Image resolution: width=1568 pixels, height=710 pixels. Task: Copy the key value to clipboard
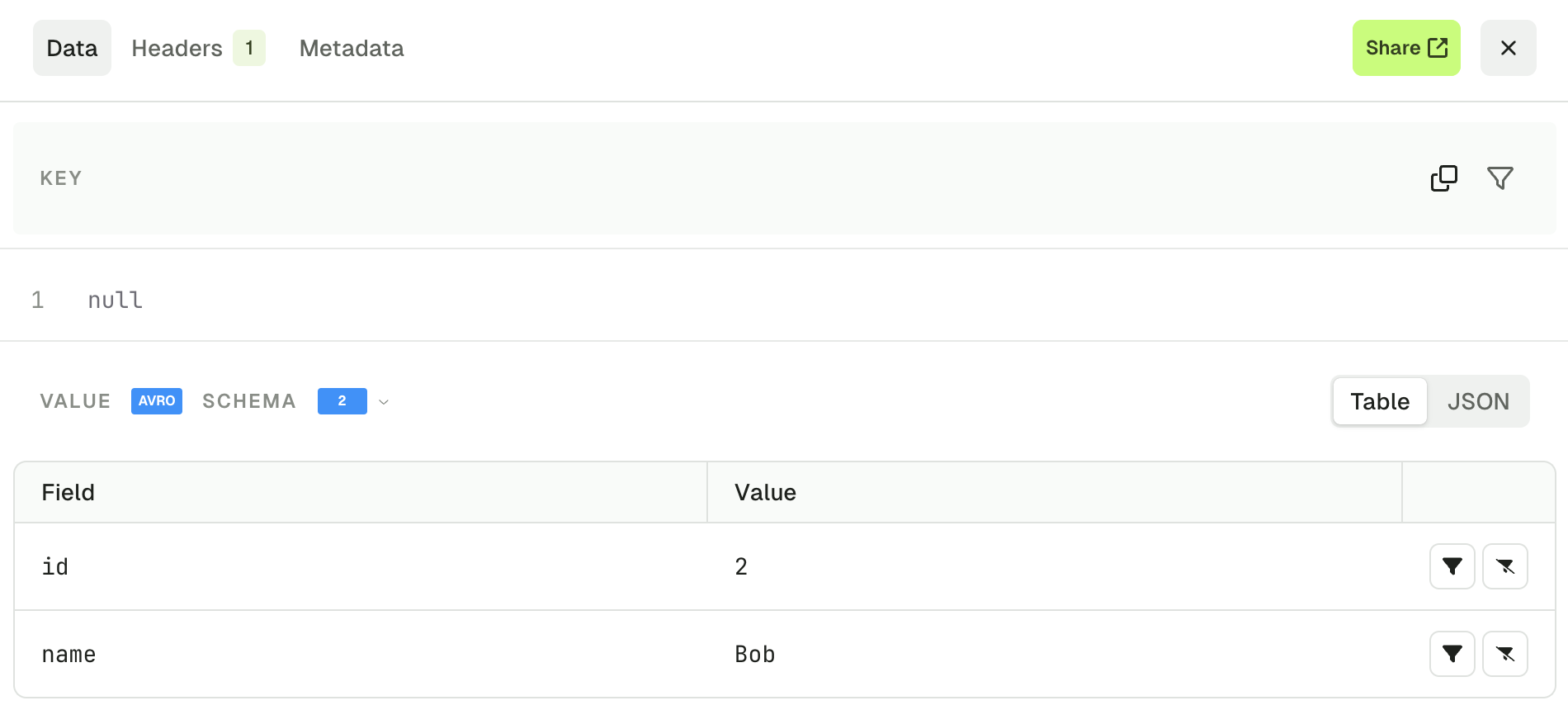[x=1443, y=178]
